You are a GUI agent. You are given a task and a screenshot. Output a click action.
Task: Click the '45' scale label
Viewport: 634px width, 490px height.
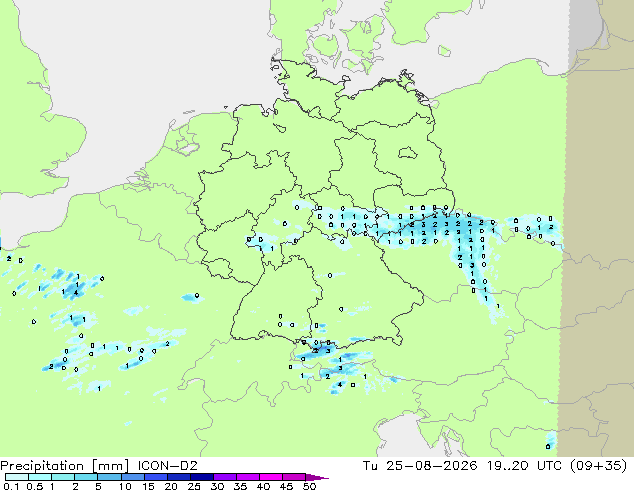point(286,486)
